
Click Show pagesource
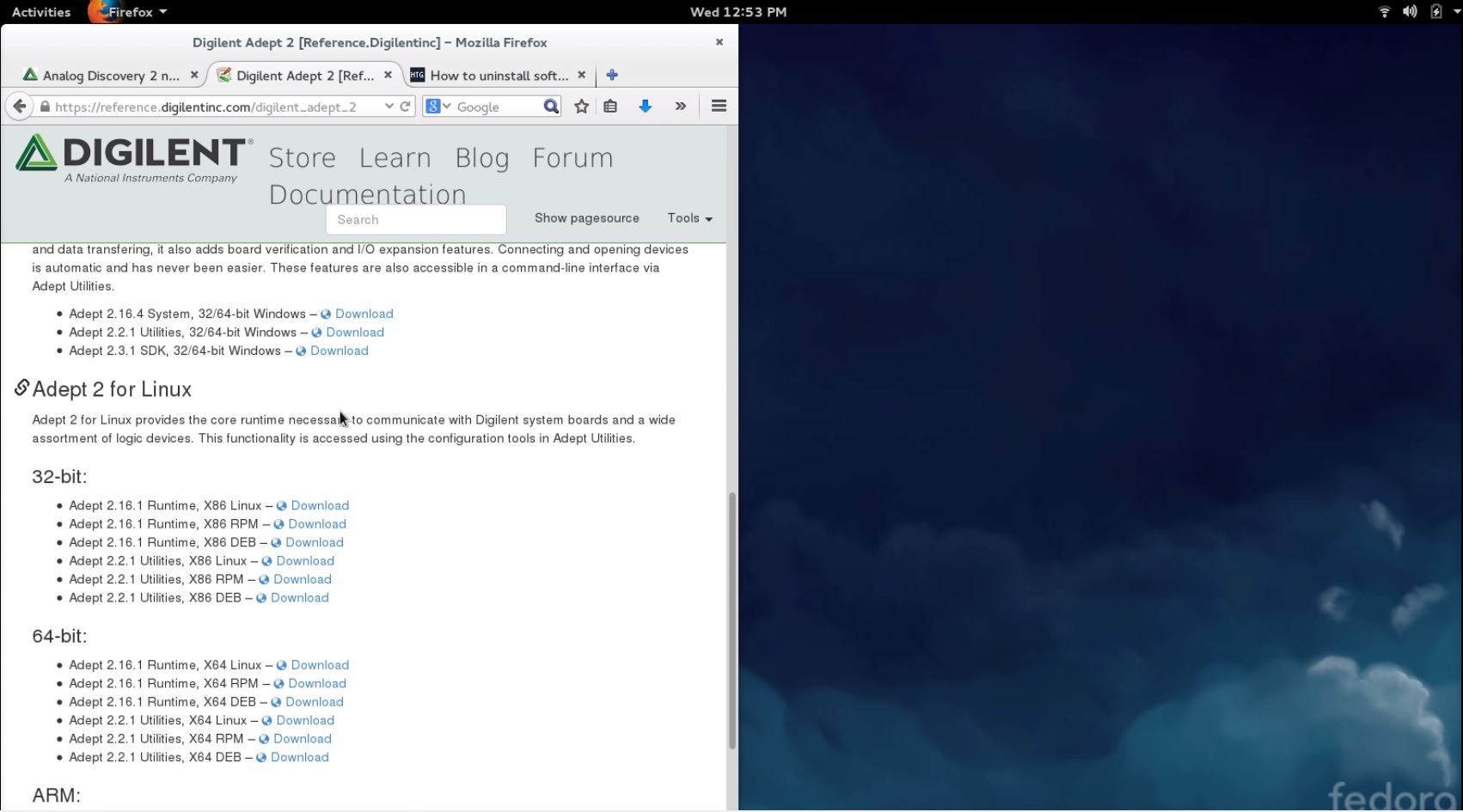coord(587,218)
